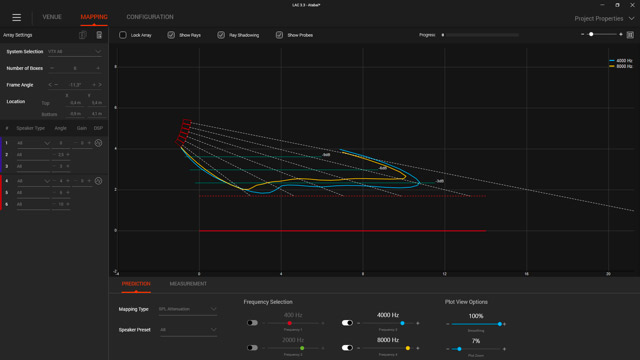Enable the 400 Hz frequency toggle
Image resolution: width=640 pixels, height=360 pixels.
(x=252, y=323)
